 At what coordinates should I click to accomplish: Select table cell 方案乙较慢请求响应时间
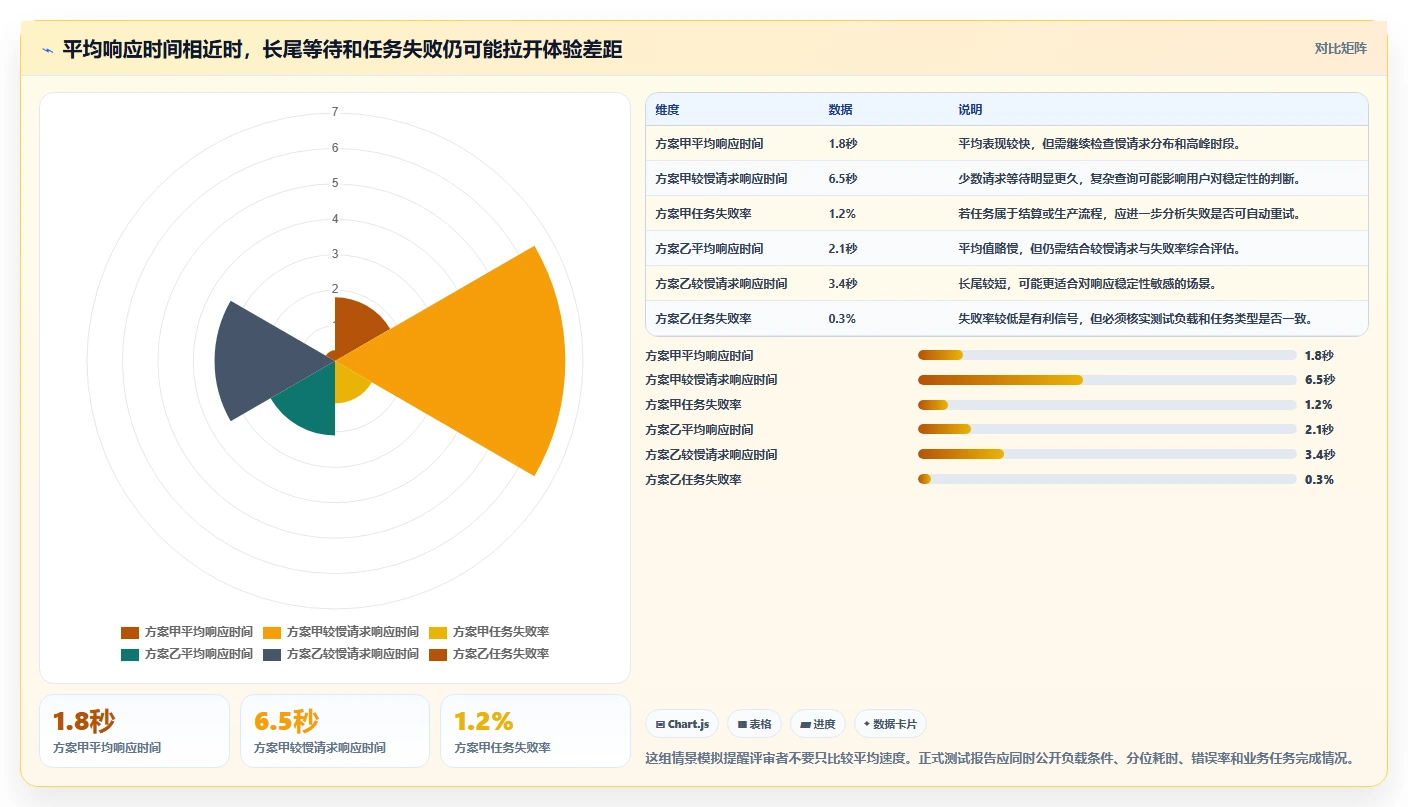click(721, 284)
